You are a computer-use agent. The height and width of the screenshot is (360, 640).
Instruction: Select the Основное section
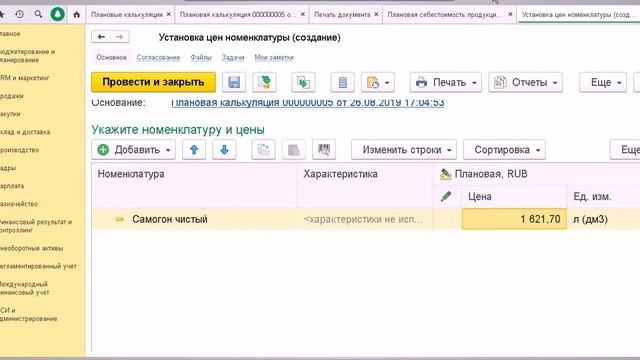(x=111, y=58)
